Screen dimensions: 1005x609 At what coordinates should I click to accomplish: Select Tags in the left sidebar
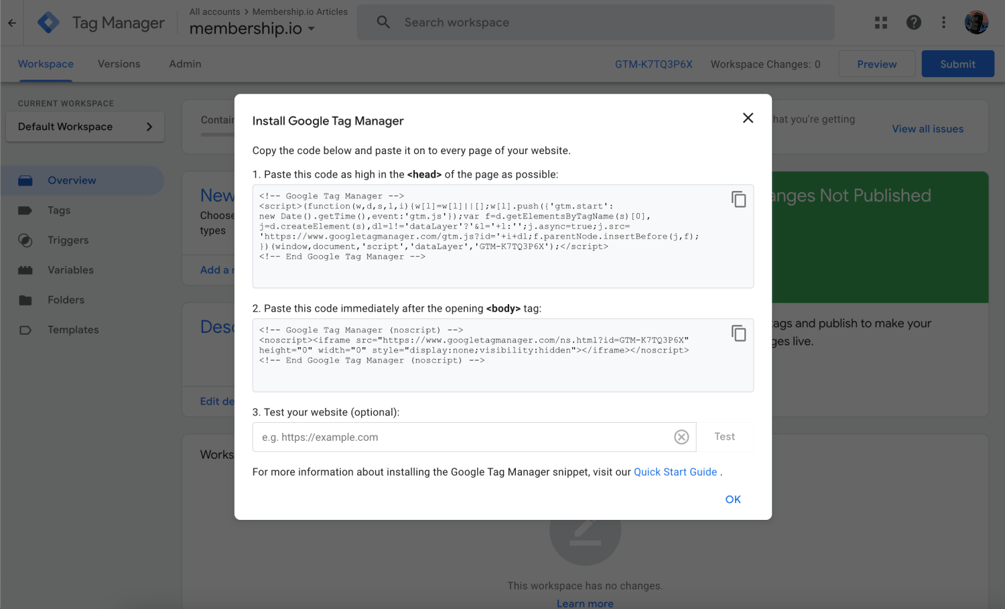pyautogui.click(x=60, y=210)
